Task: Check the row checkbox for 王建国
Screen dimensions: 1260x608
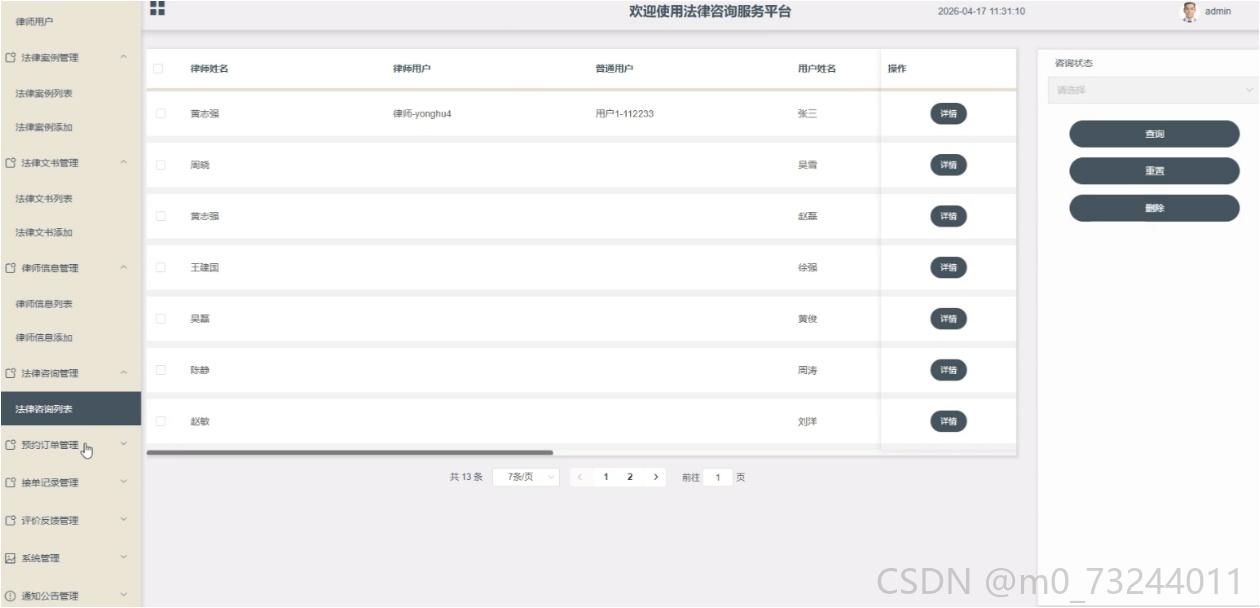Action: click(160, 268)
